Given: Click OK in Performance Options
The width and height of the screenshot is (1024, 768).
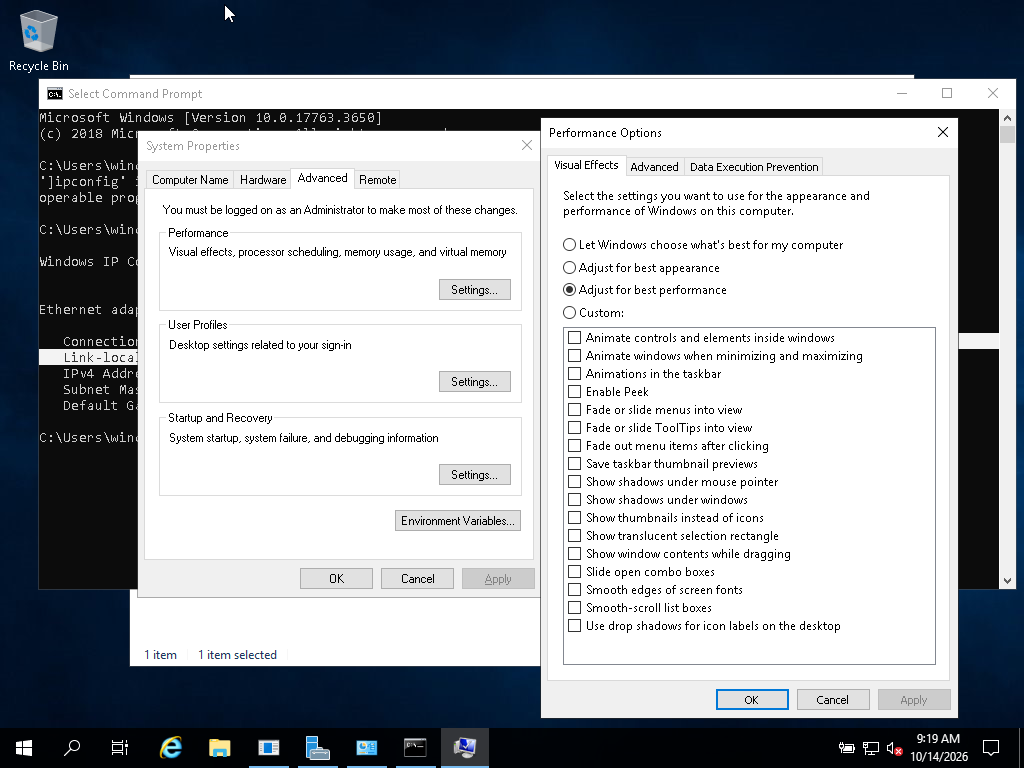Looking at the screenshot, I should tap(752, 699).
